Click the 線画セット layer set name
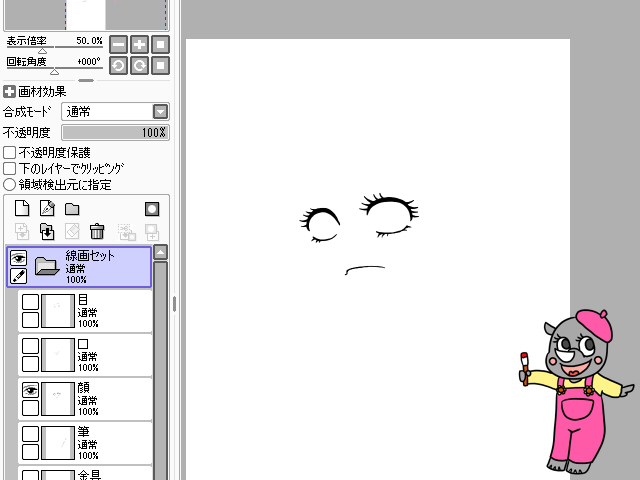This screenshot has height=480, width=640. [90, 256]
